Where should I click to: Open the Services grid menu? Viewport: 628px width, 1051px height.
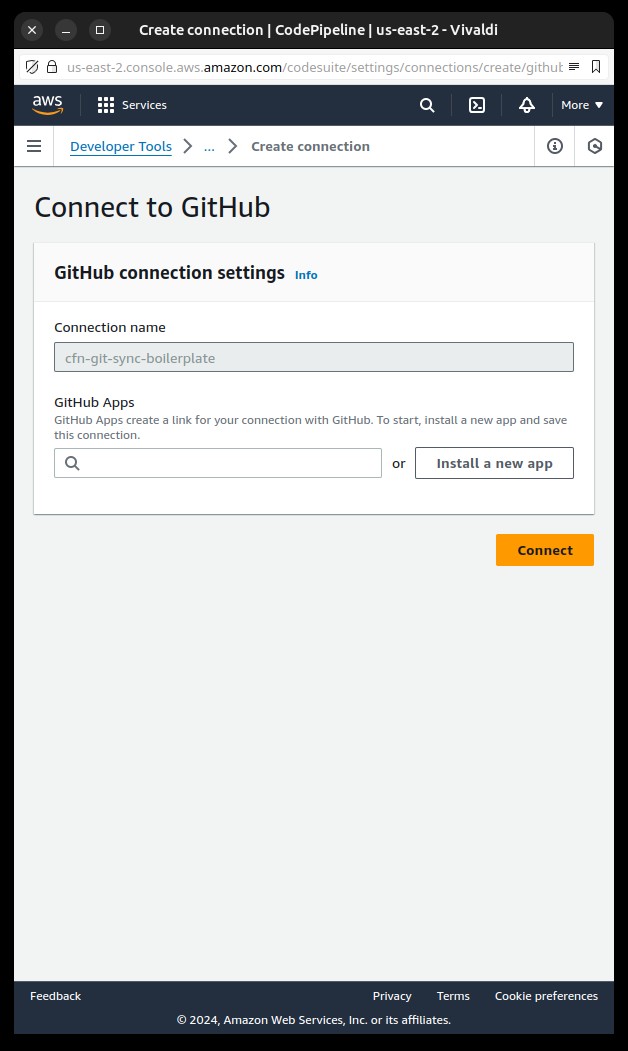[132, 105]
